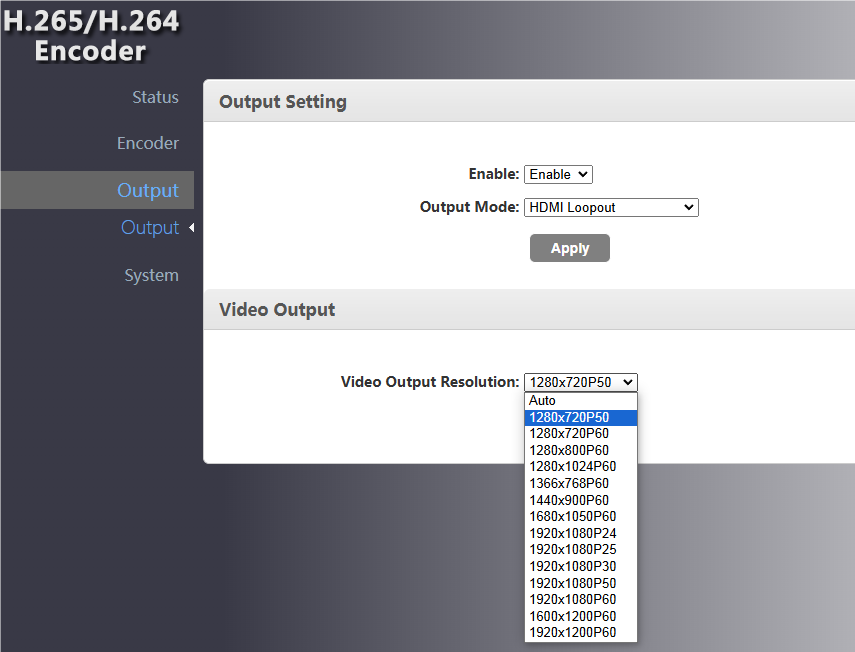The image size is (855, 652).
Task: Open the Status page in sidebar
Action: [155, 97]
